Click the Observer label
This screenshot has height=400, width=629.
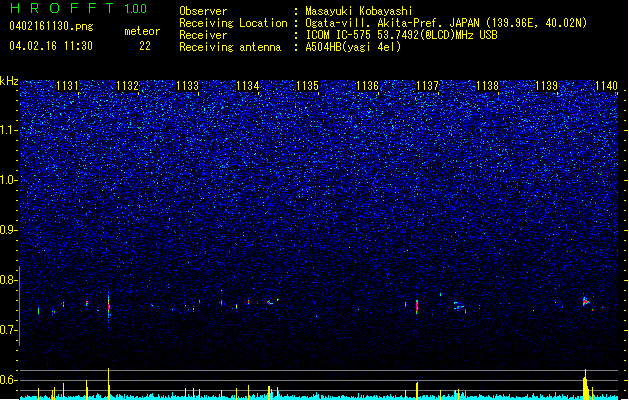point(203,11)
